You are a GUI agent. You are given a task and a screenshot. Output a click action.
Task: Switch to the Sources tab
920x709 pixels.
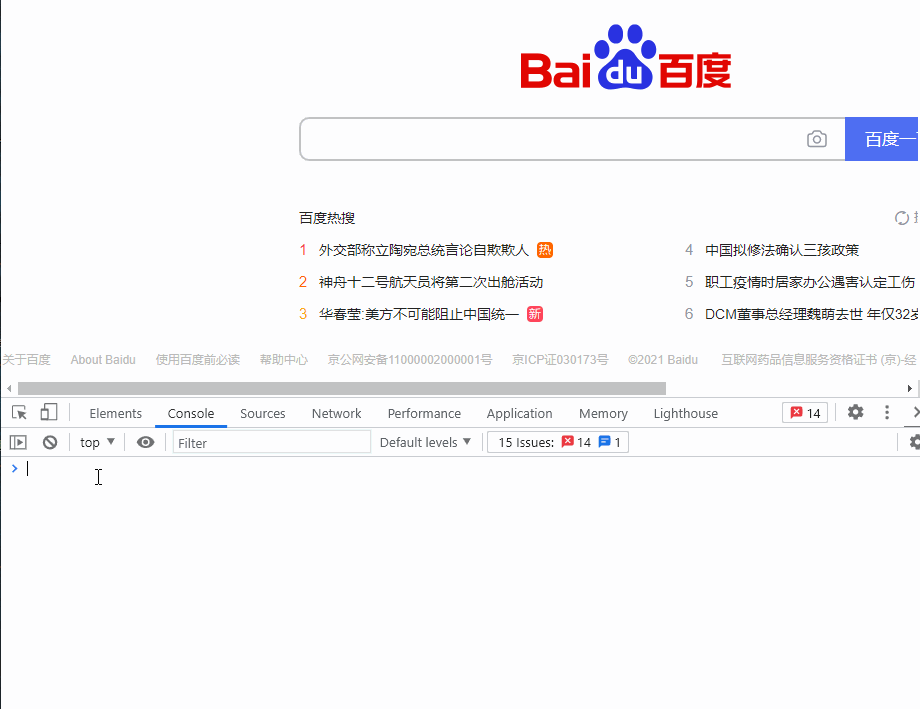click(x=262, y=413)
